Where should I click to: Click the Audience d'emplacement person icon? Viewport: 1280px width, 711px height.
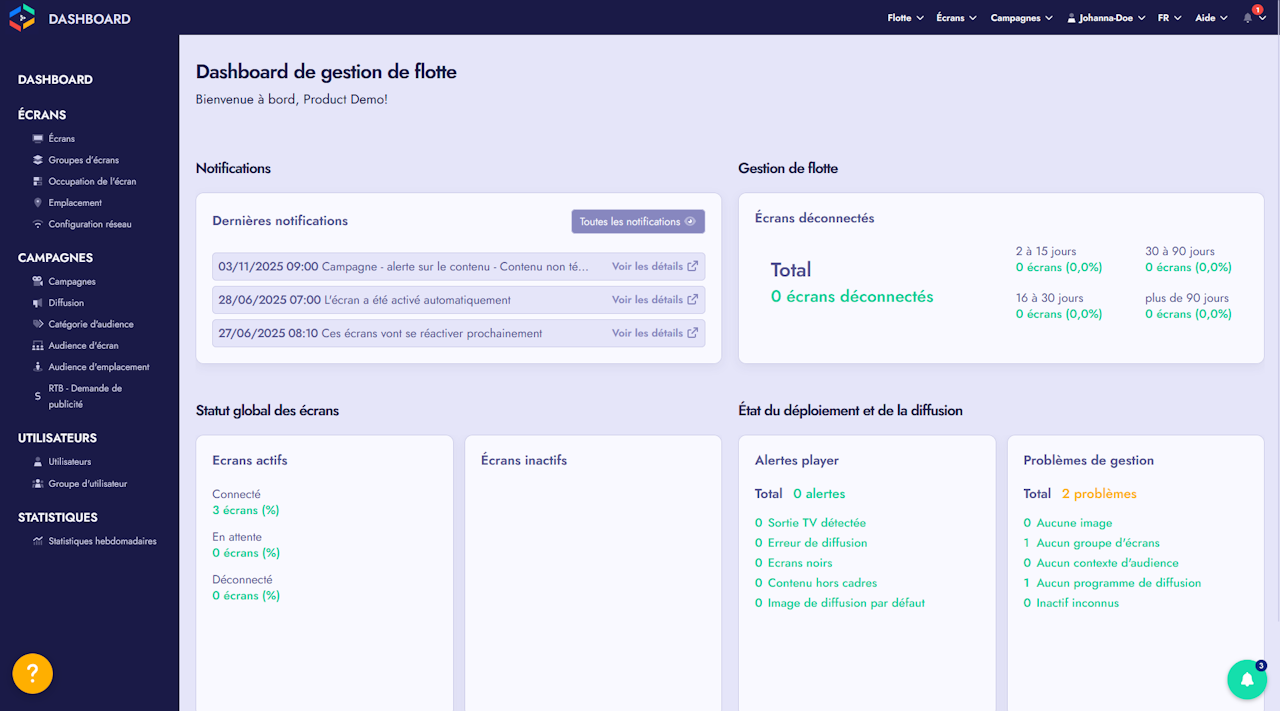38,367
